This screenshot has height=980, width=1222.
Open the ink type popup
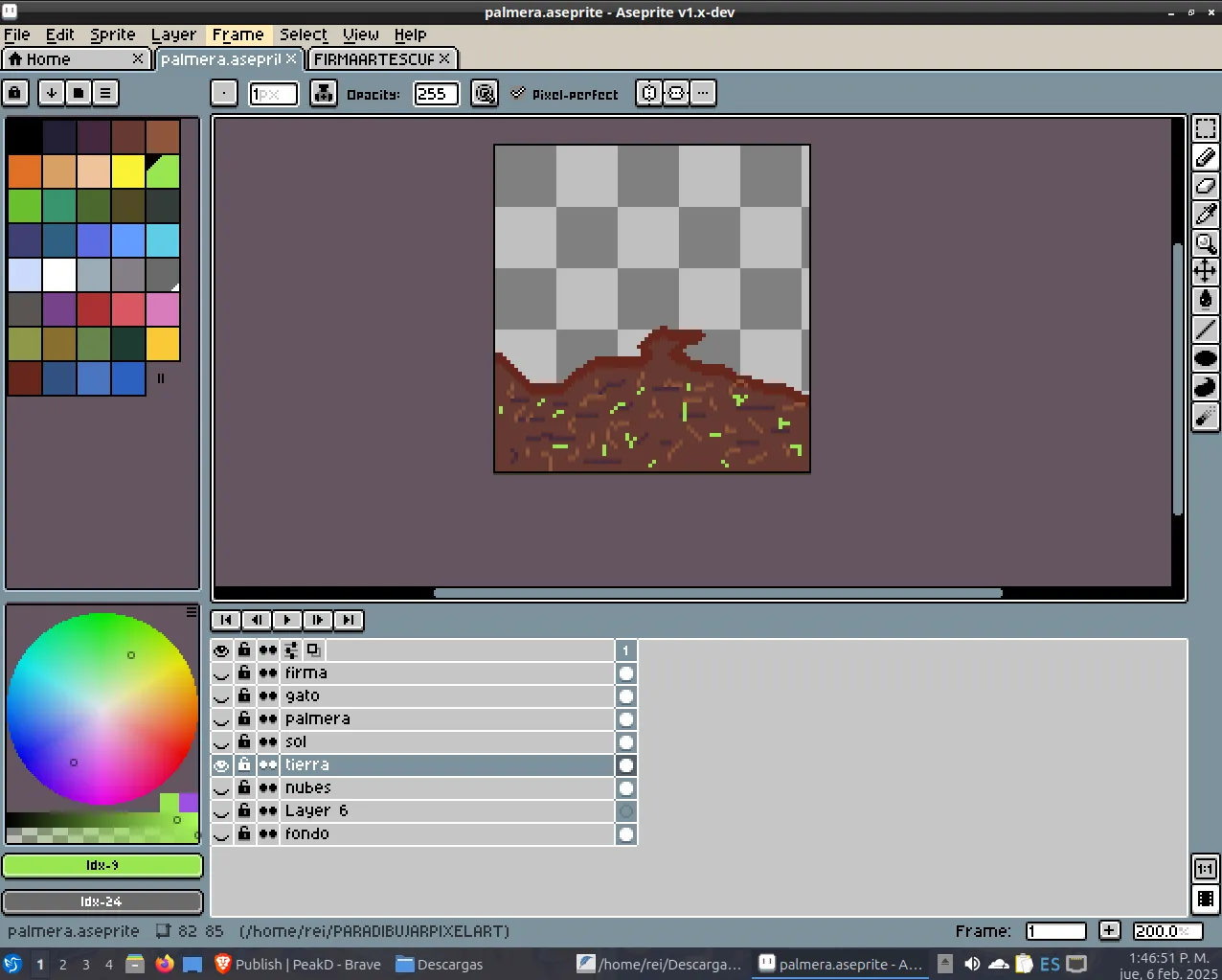click(x=324, y=93)
